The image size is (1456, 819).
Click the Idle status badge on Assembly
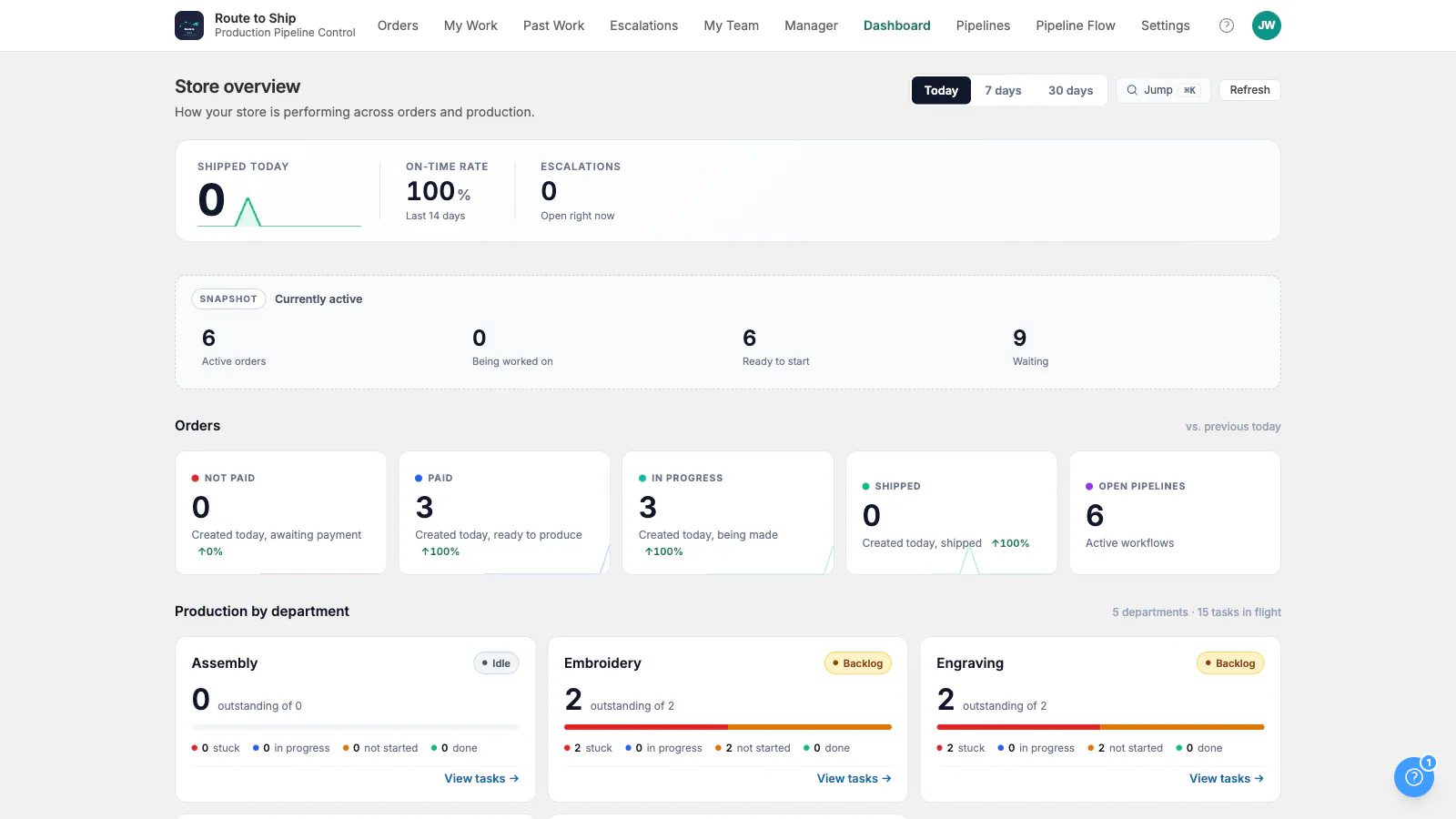[497, 663]
